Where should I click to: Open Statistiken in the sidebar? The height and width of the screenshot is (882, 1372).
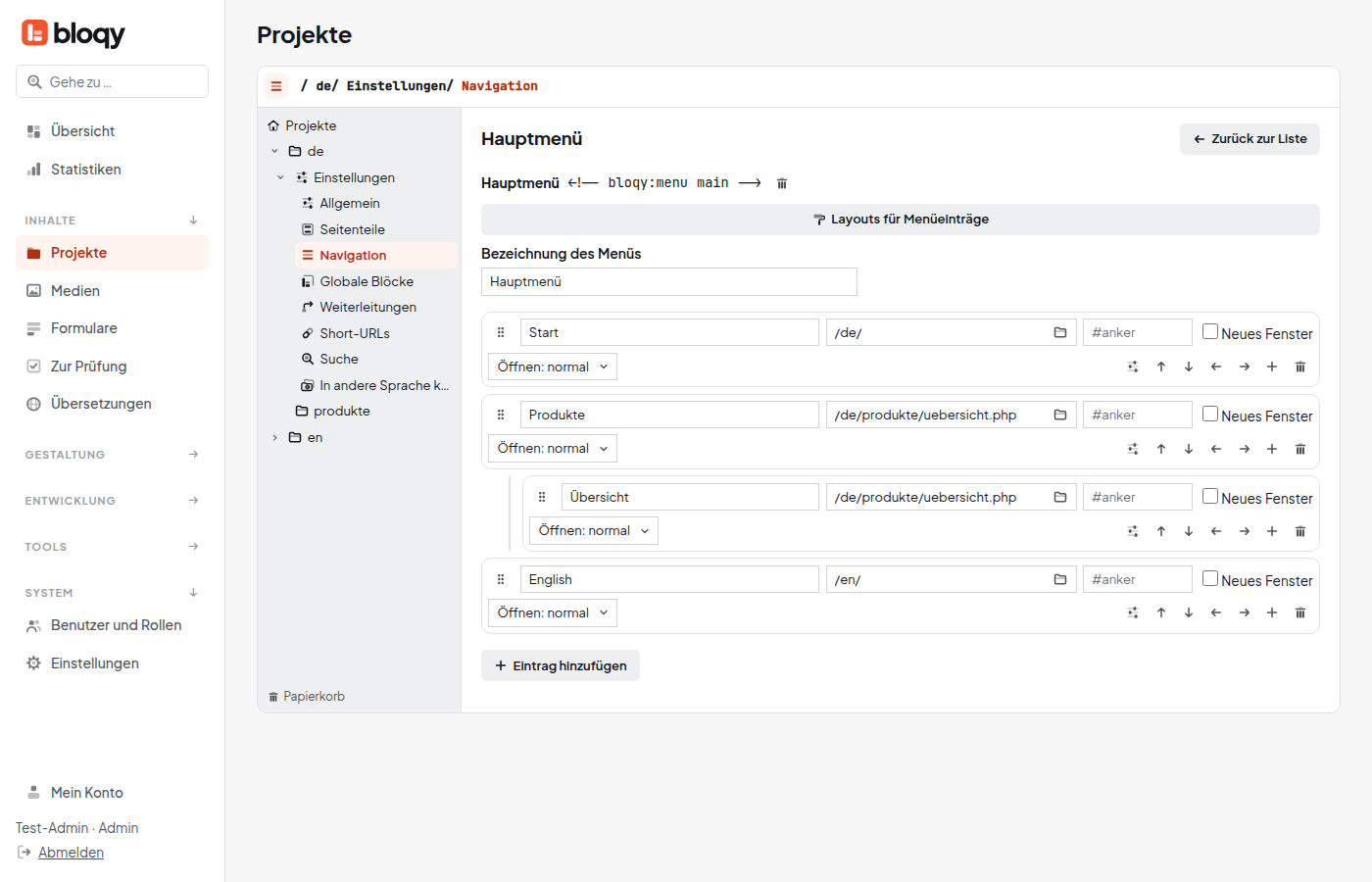click(112, 170)
